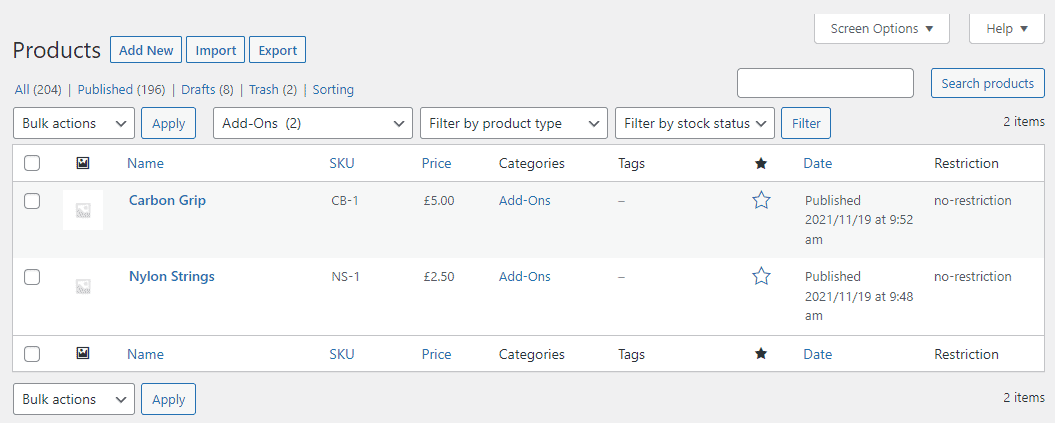
Task: Expand the Add-Ons category filter dropdown
Action: 313,123
